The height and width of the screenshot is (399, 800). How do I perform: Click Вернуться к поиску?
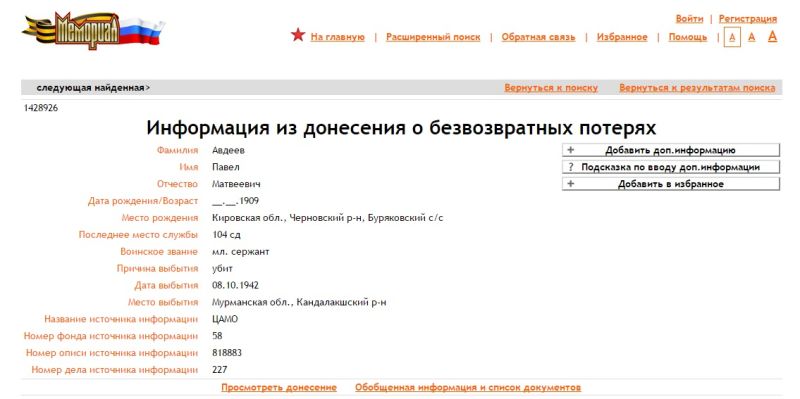pyautogui.click(x=551, y=88)
